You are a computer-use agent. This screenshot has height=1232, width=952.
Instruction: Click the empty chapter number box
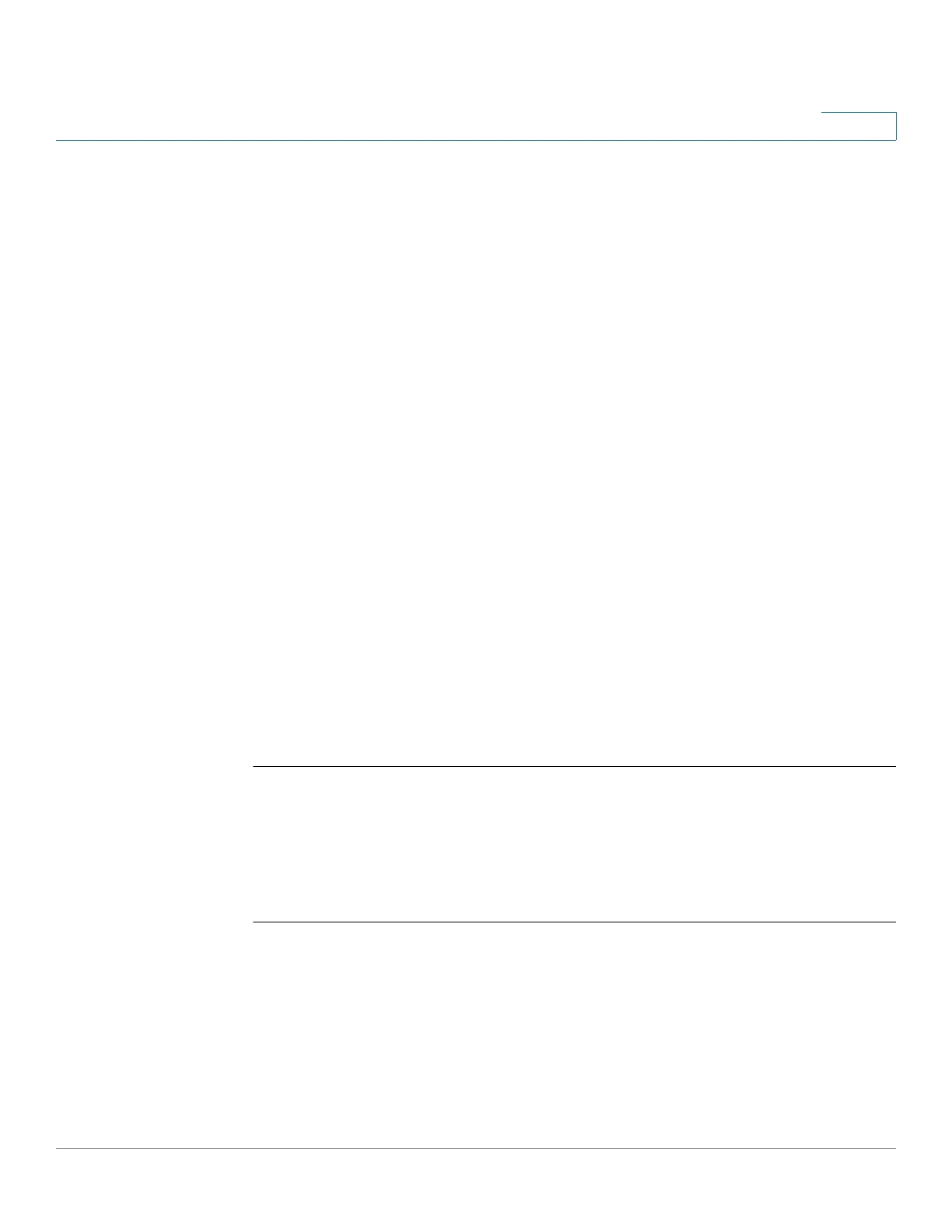[859, 126]
